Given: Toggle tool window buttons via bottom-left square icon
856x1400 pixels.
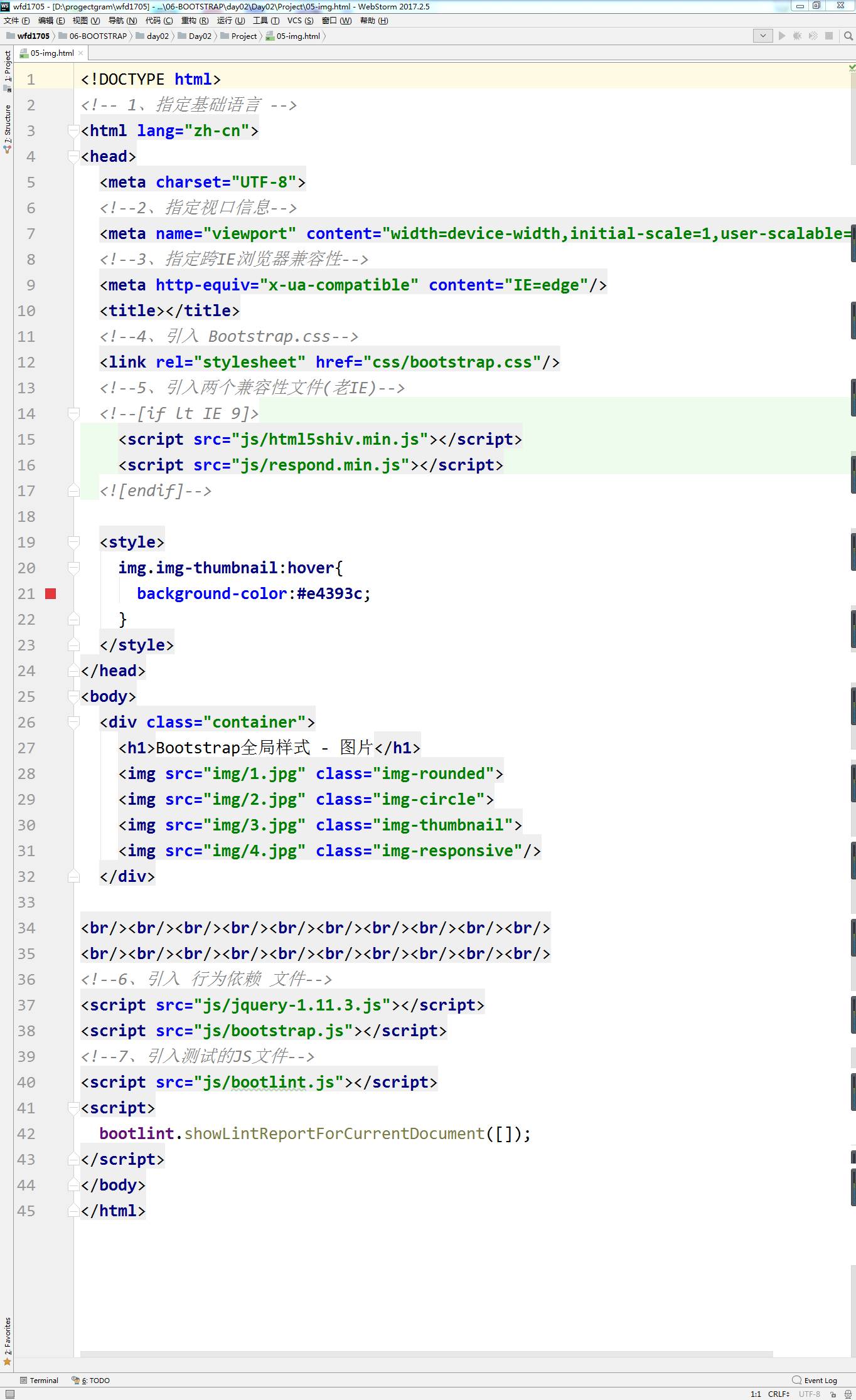Looking at the screenshot, I should 9,1394.
